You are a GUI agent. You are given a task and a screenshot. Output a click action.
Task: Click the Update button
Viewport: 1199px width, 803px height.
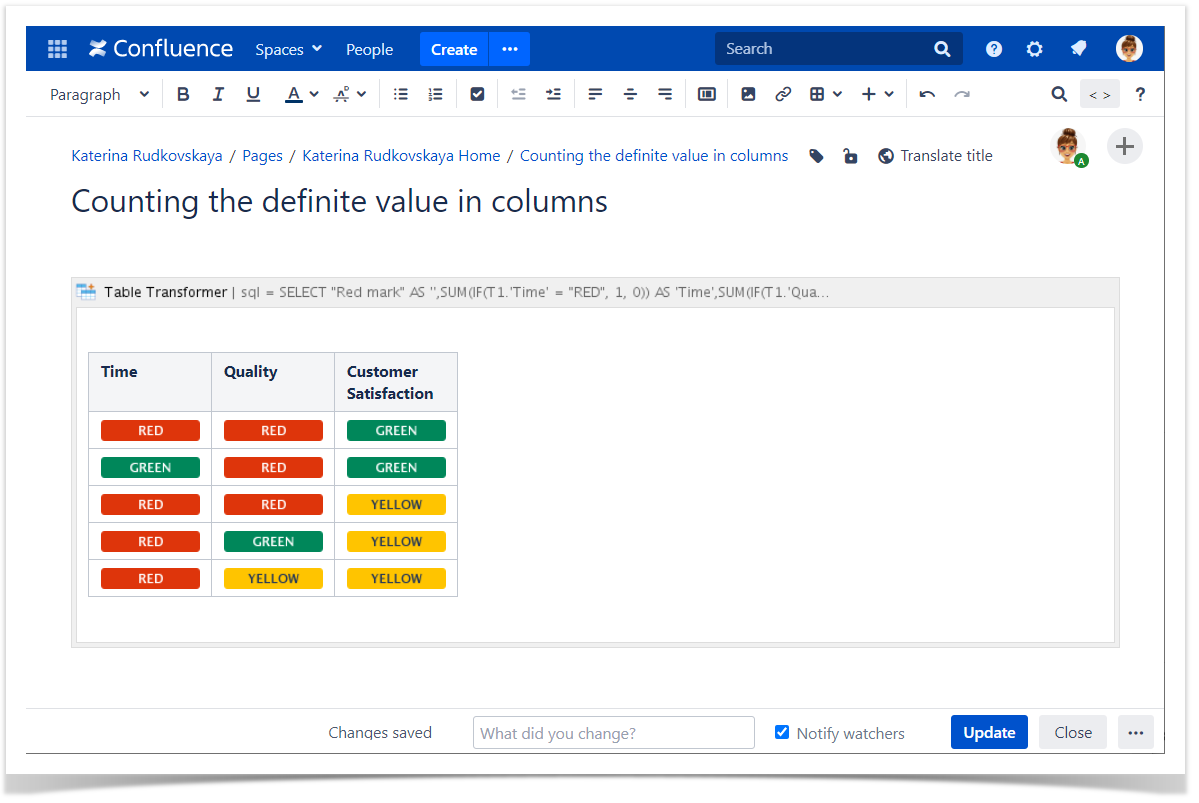989,732
